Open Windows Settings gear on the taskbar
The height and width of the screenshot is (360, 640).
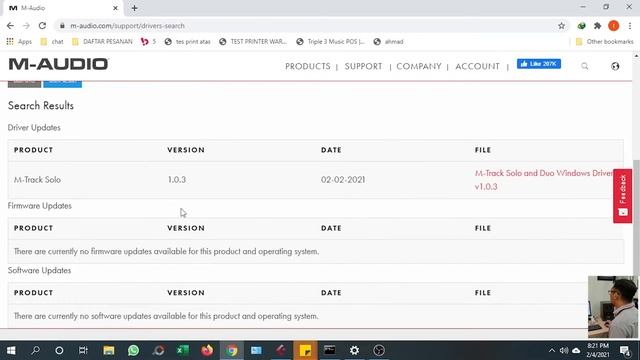tap(354, 350)
